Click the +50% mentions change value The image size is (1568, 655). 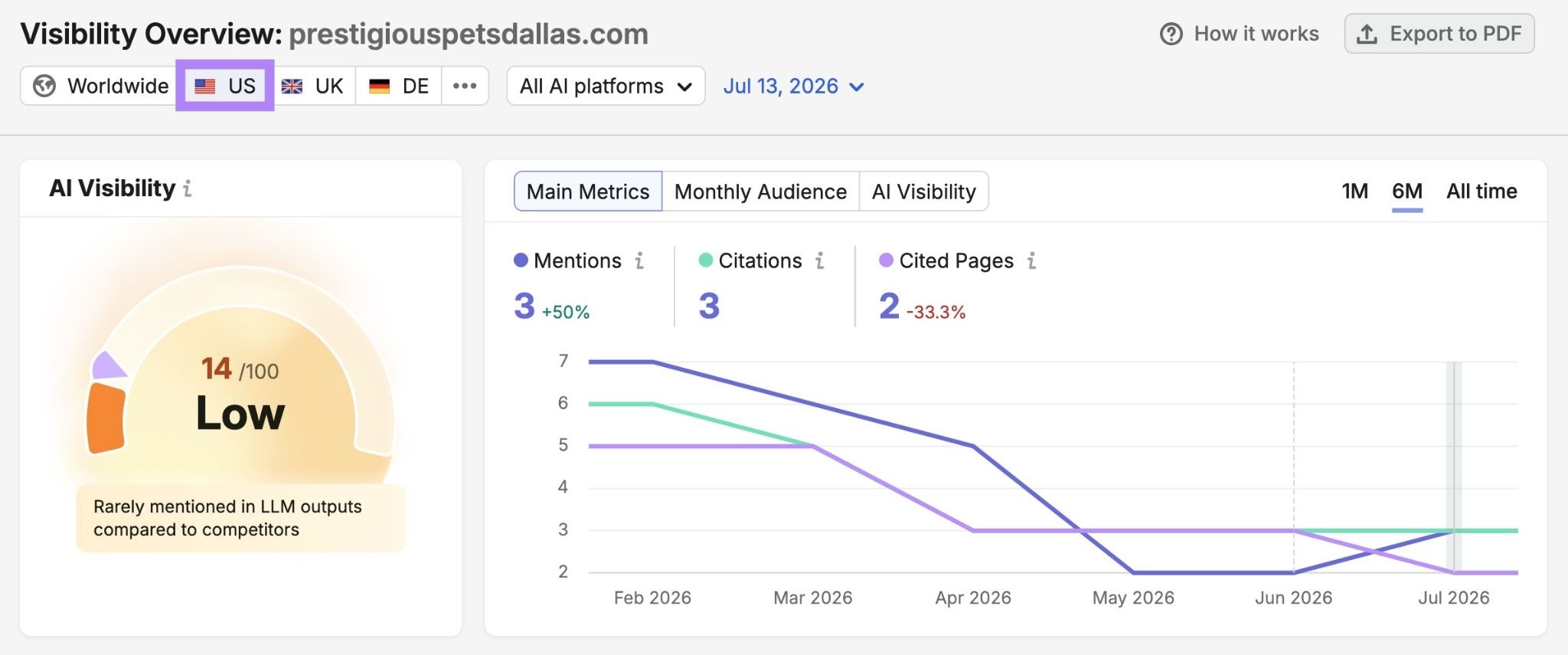pos(566,313)
